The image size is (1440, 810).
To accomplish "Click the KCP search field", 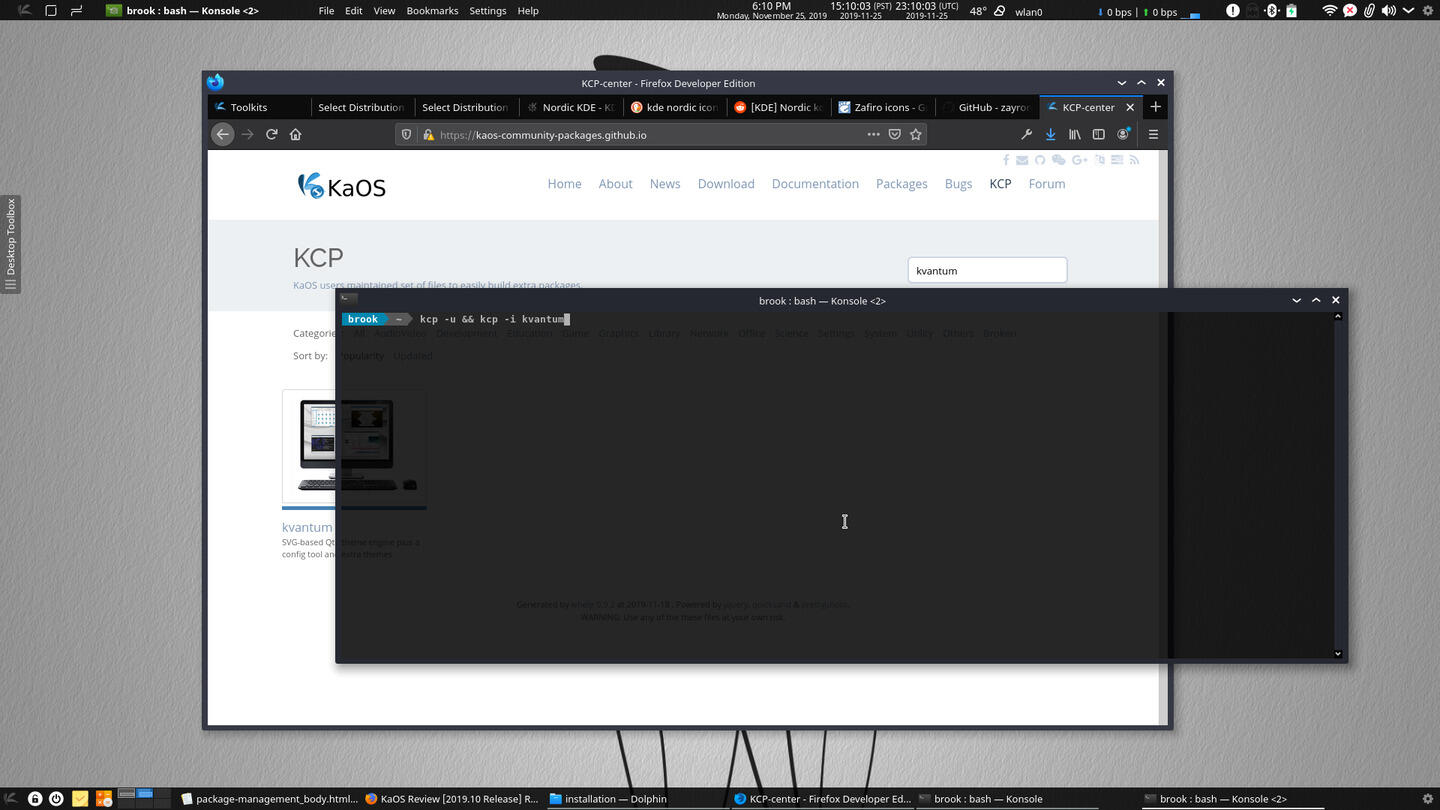I will tap(987, 270).
